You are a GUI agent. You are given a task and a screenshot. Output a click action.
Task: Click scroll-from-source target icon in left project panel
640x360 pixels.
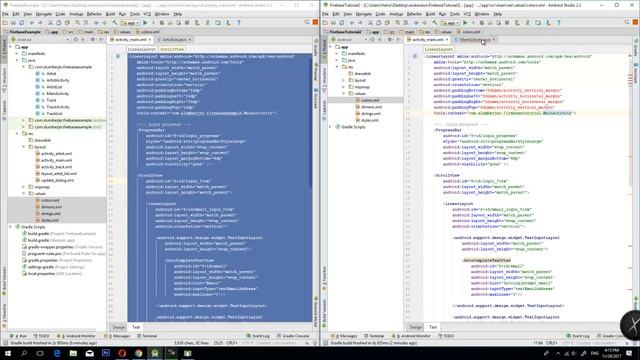point(76,40)
